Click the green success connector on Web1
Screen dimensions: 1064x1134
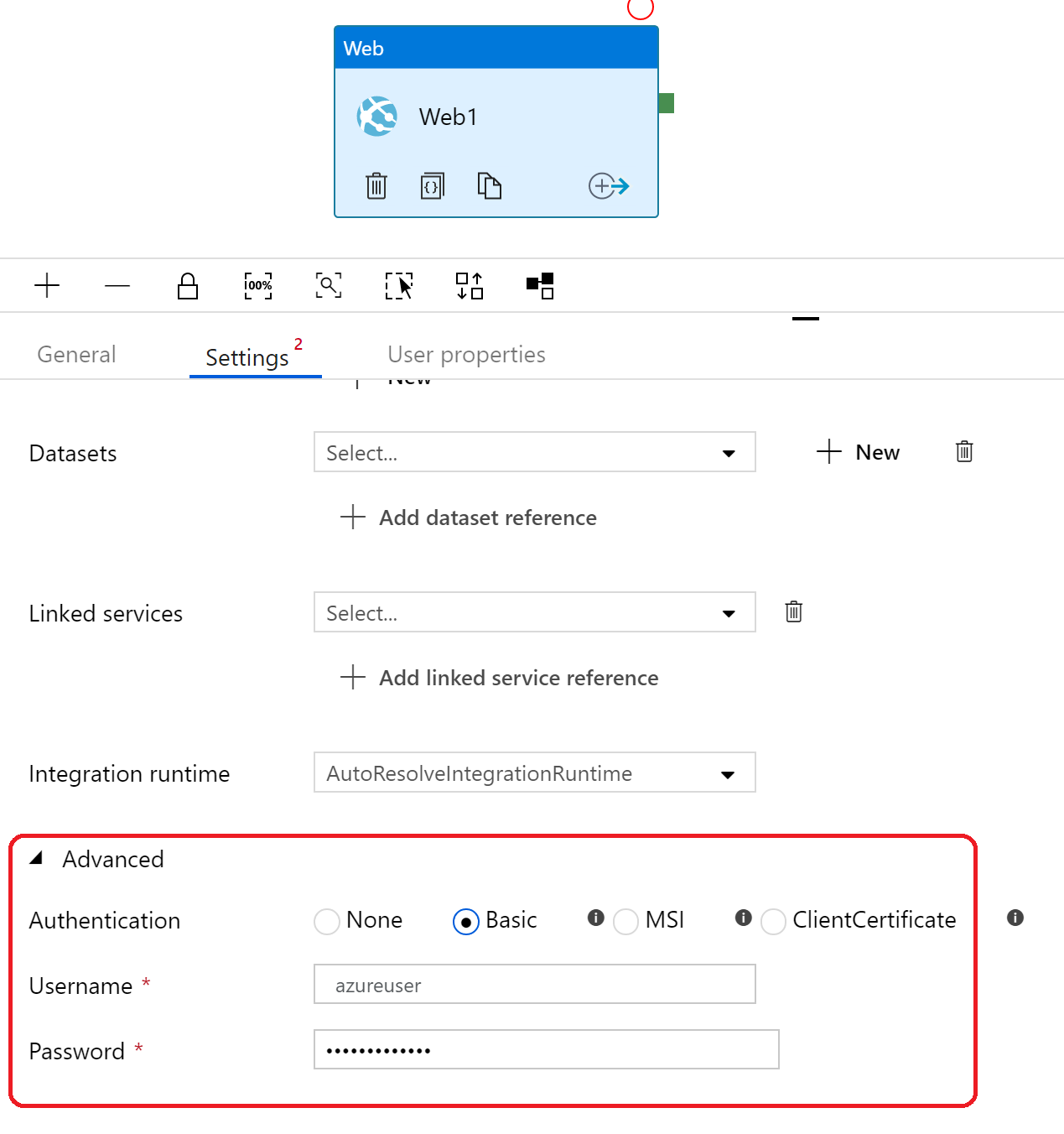667,103
